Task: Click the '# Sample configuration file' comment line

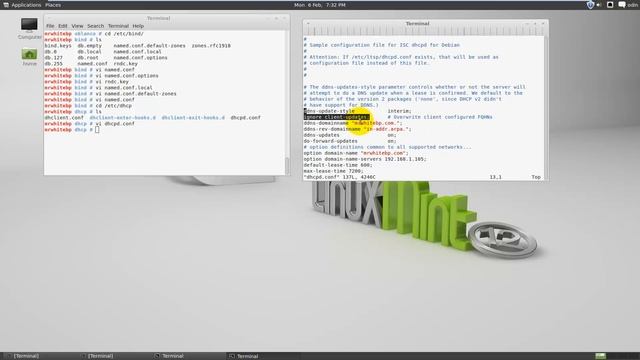Action: point(382,45)
